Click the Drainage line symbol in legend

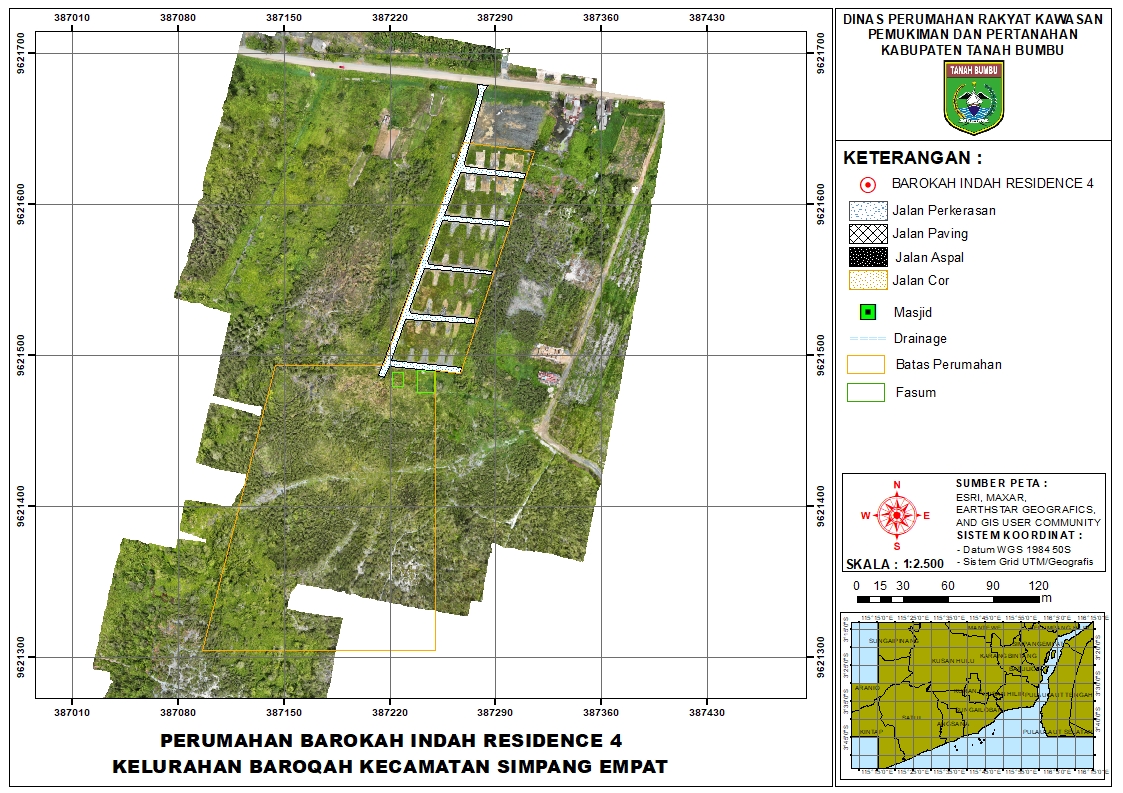867,339
